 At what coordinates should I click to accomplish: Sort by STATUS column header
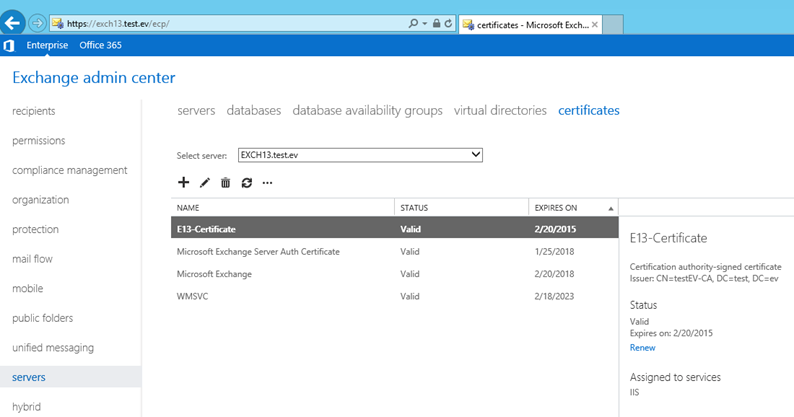click(x=414, y=208)
